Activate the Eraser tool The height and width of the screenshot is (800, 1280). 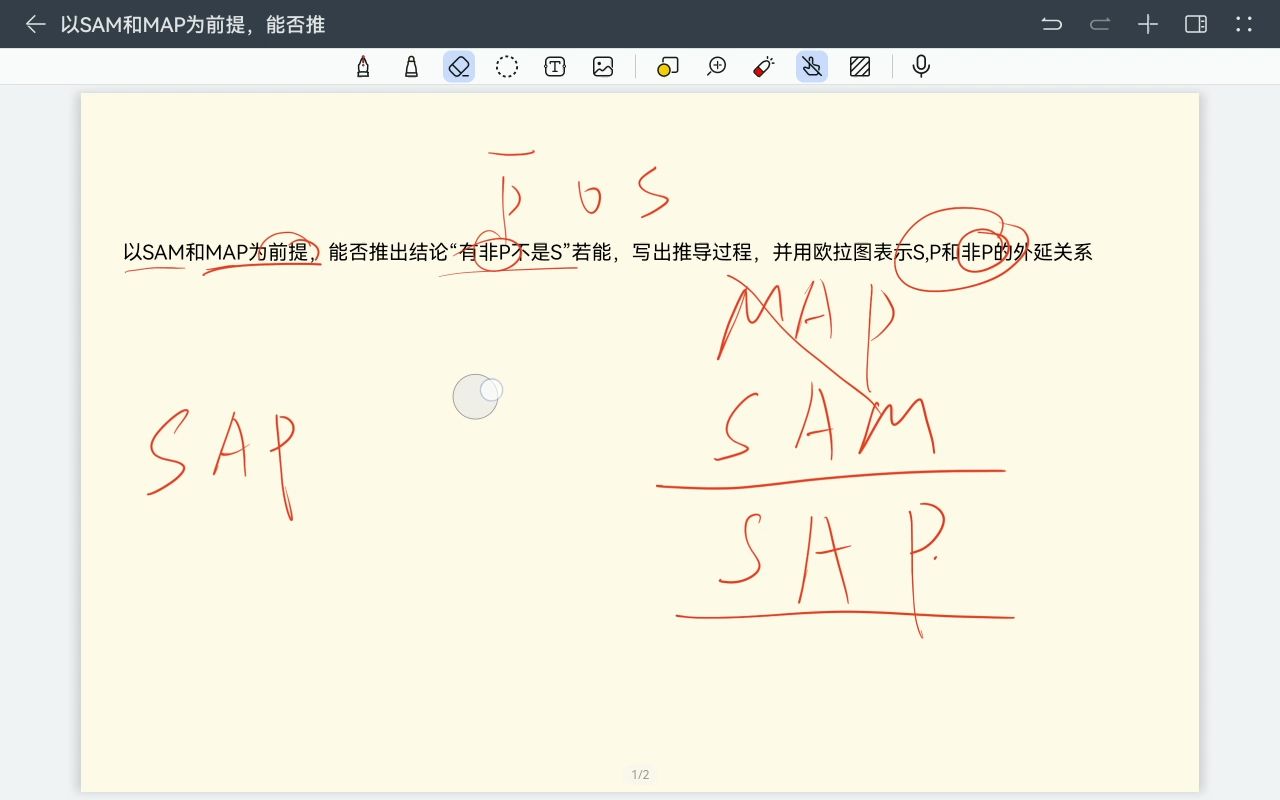(x=458, y=66)
